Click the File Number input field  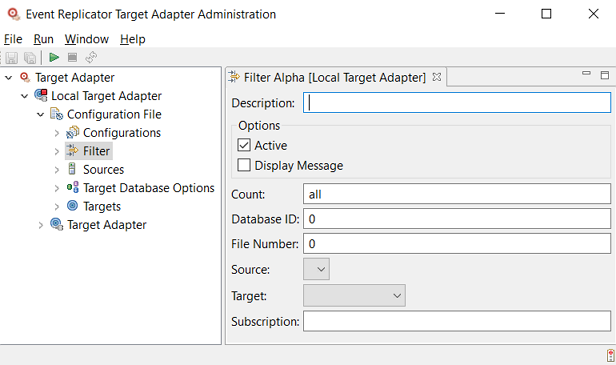tap(457, 244)
